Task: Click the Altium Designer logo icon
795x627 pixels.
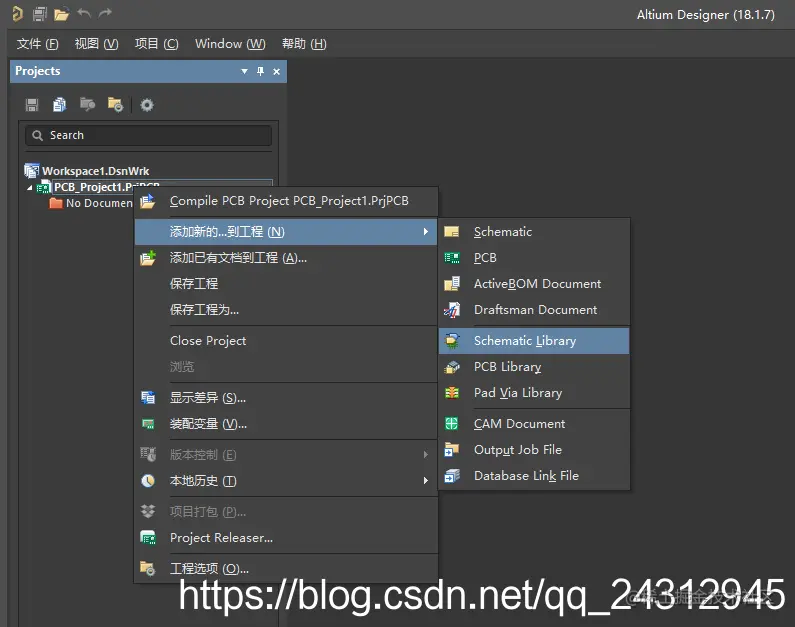Action: [x=17, y=14]
